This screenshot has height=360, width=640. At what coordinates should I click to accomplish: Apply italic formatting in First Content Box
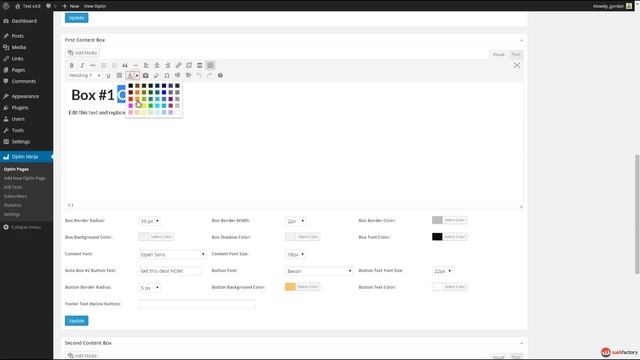(x=82, y=65)
